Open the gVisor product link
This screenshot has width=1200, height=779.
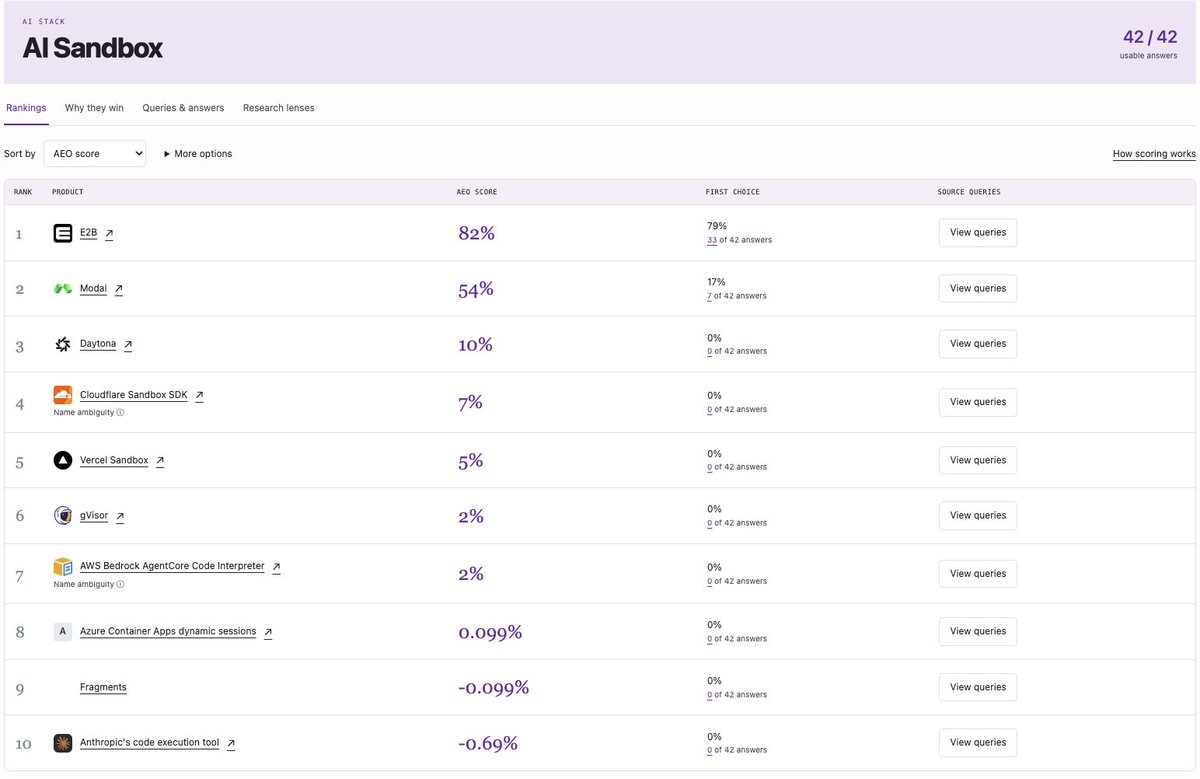94,516
